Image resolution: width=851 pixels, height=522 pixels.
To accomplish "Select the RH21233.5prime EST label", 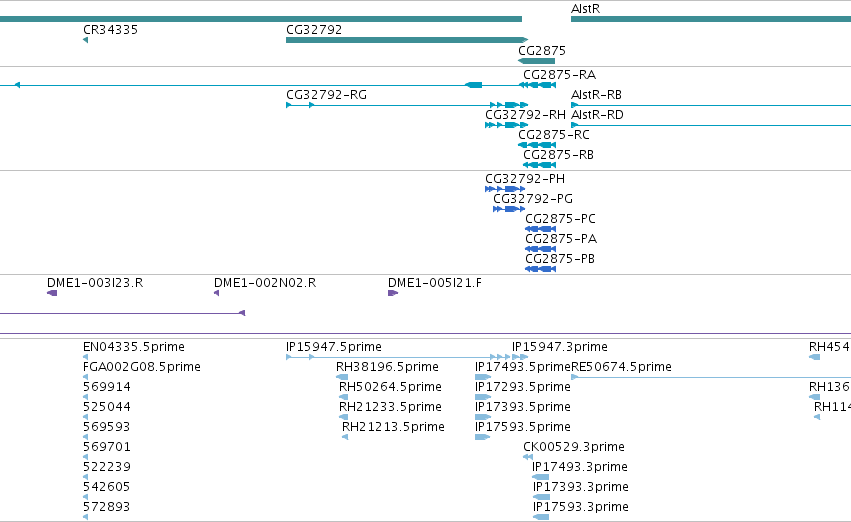I will (390, 407).
